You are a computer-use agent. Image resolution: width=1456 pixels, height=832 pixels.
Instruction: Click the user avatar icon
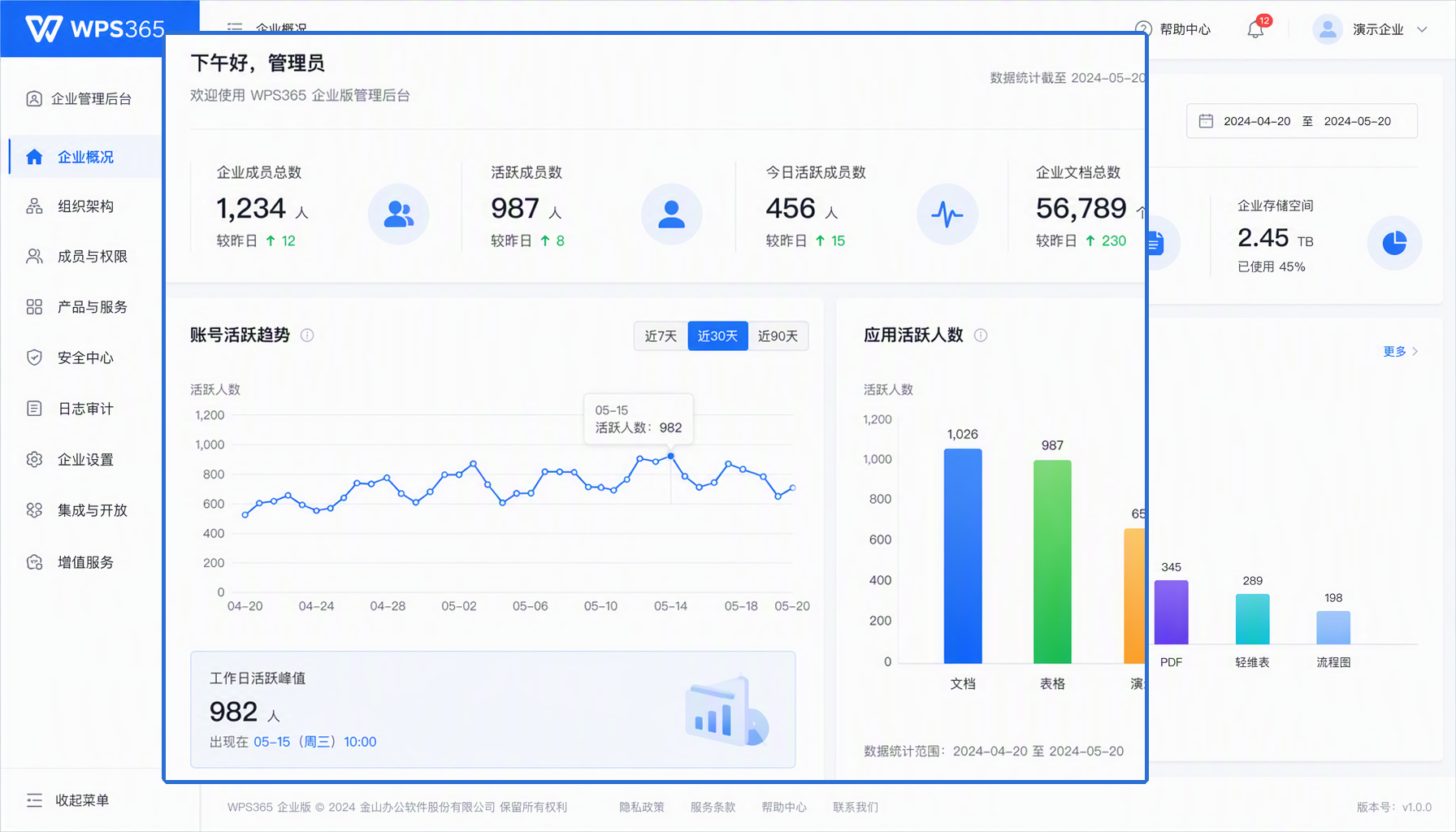1328,29
